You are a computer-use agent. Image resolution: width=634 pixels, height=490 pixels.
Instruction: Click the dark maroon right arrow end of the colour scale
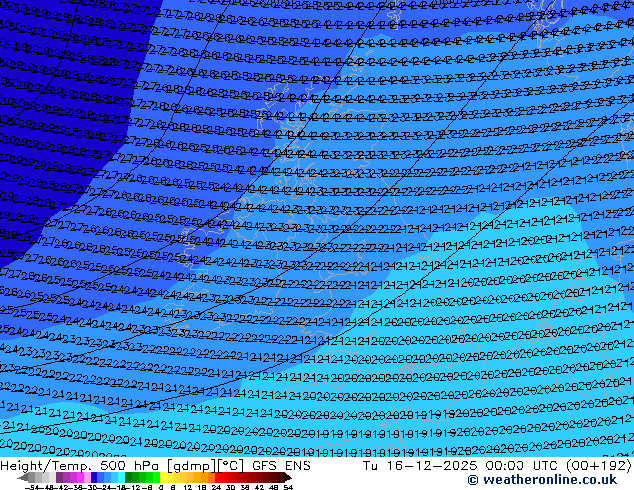tap(288, 477)
